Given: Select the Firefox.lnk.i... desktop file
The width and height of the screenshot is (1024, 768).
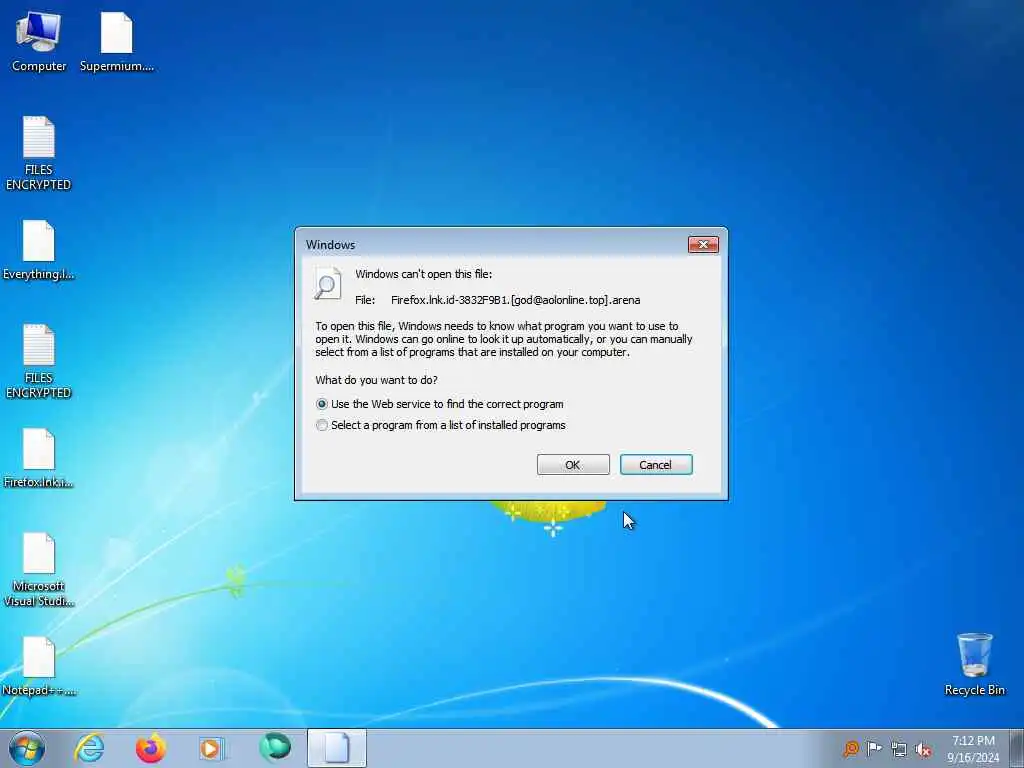Looking at the screenshot, I should [39, 458].
